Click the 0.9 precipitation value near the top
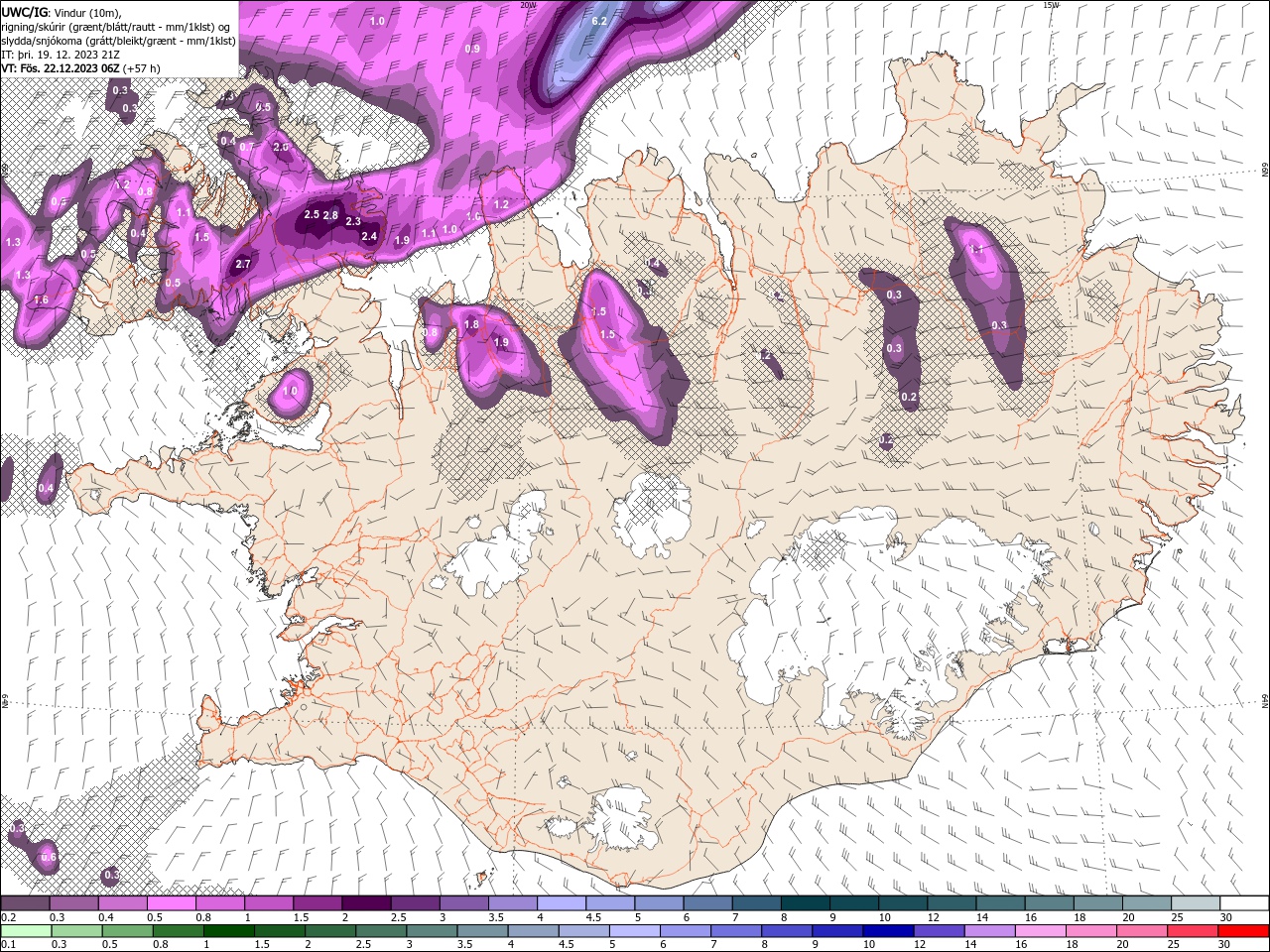1270x952 pixels. pos(472,49)
